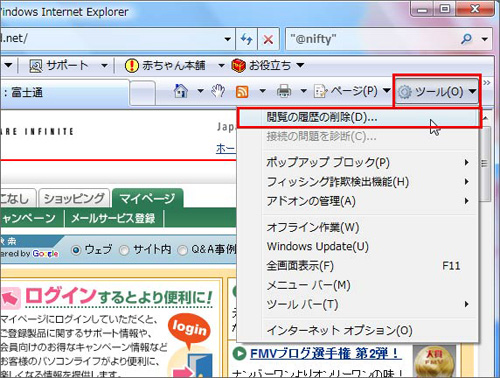Choose Windows Update(U) menu item
This screenshot has height=378, width=500.
click(358, 247)
